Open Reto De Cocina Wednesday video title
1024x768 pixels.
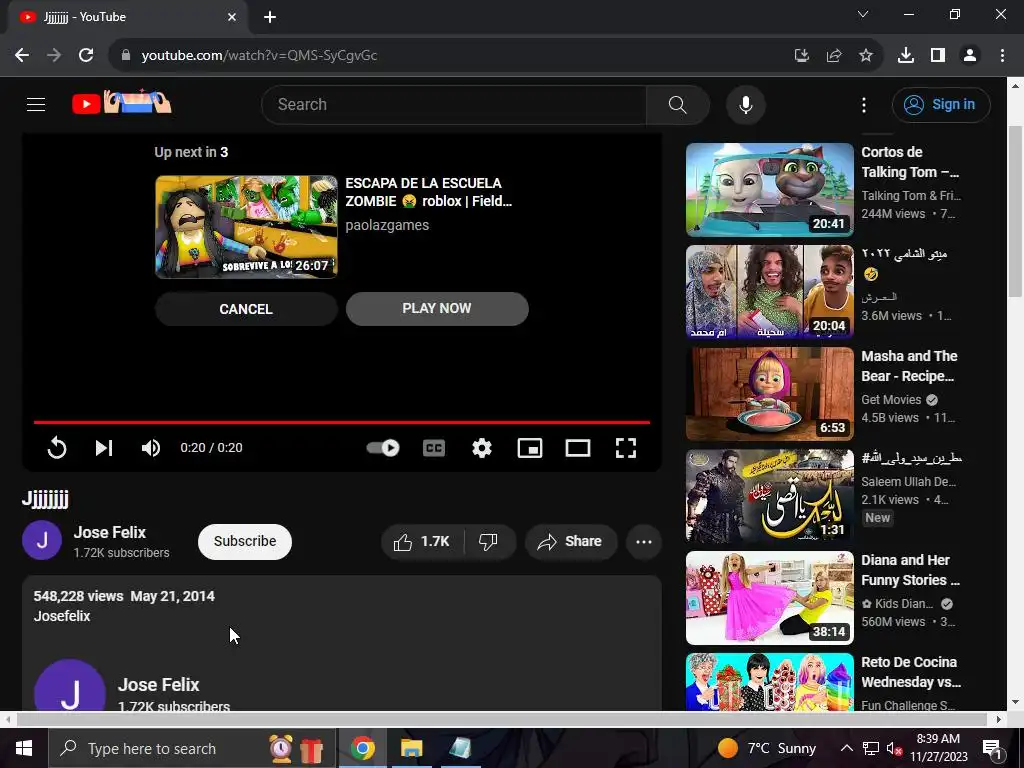pos(911,672)
